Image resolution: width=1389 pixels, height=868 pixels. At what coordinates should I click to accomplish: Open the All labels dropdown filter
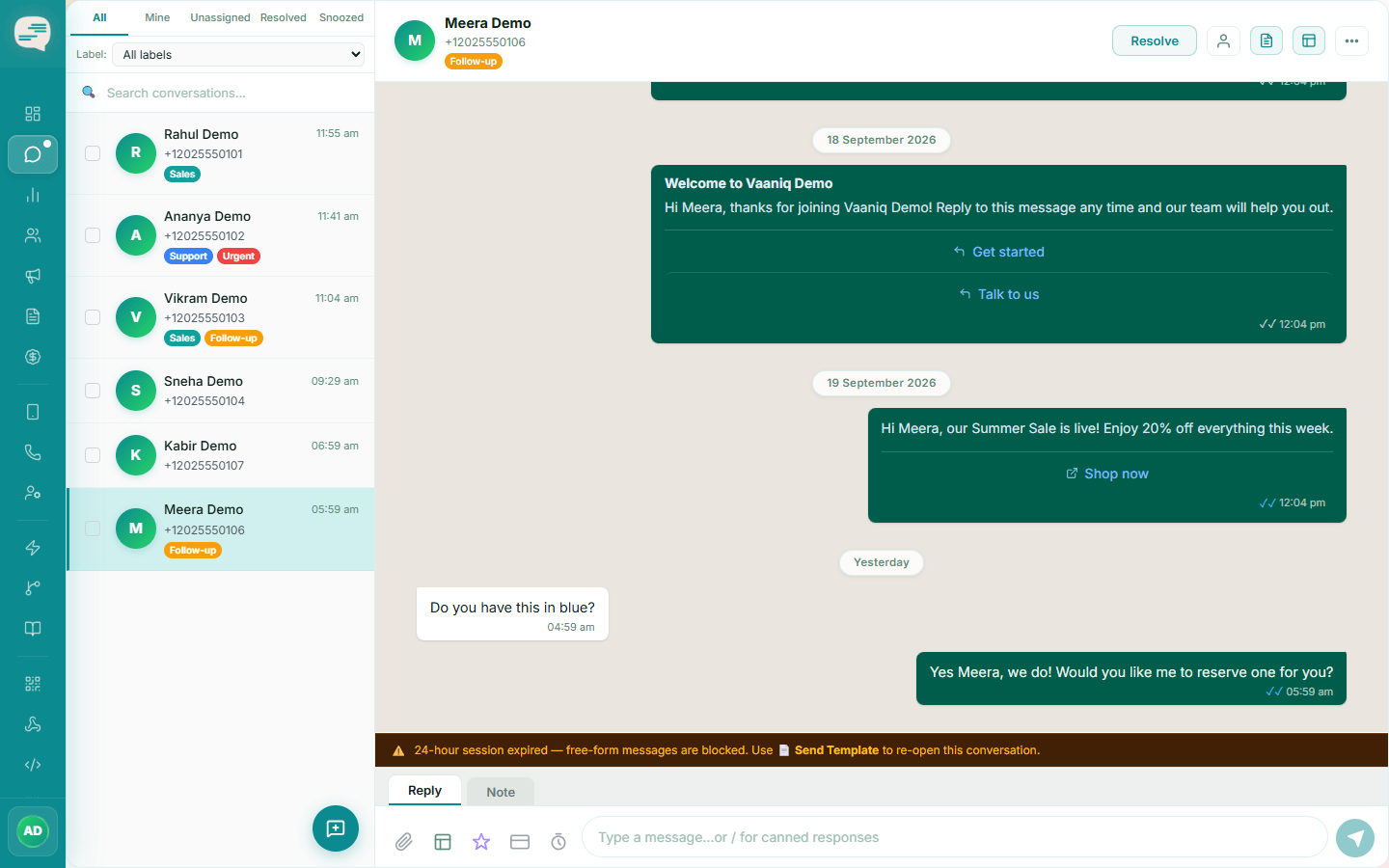239,55
